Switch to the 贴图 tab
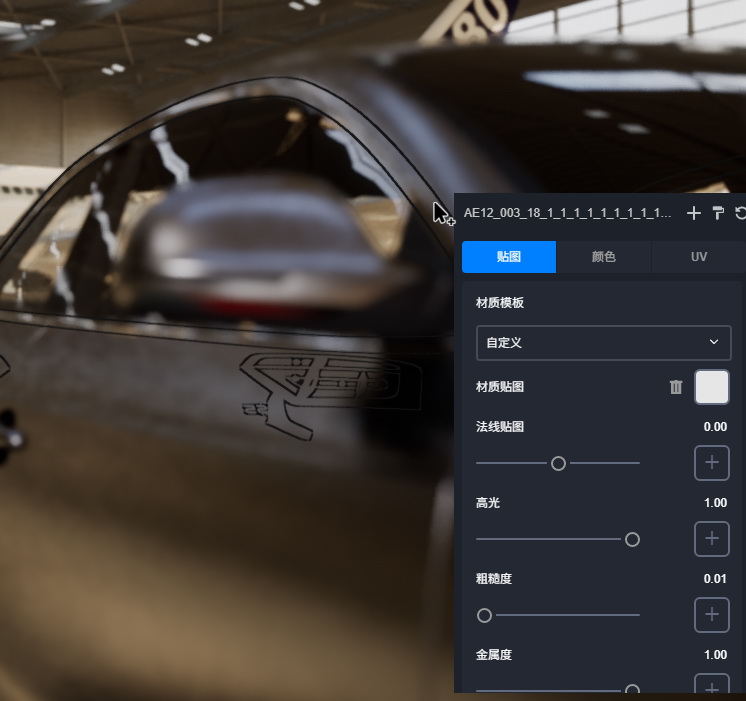This screenshot has width=746, height=701. pos(509,257)
